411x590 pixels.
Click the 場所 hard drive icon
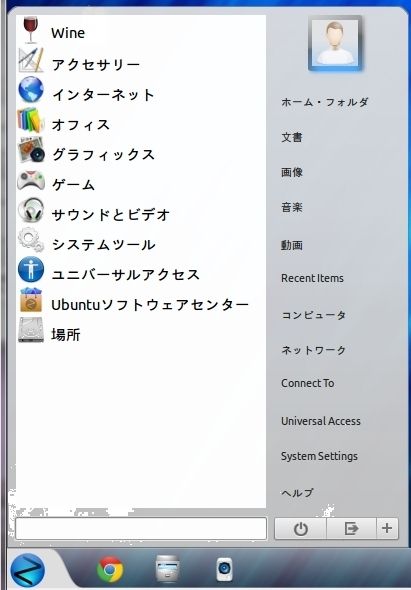[x=31, y=330]
